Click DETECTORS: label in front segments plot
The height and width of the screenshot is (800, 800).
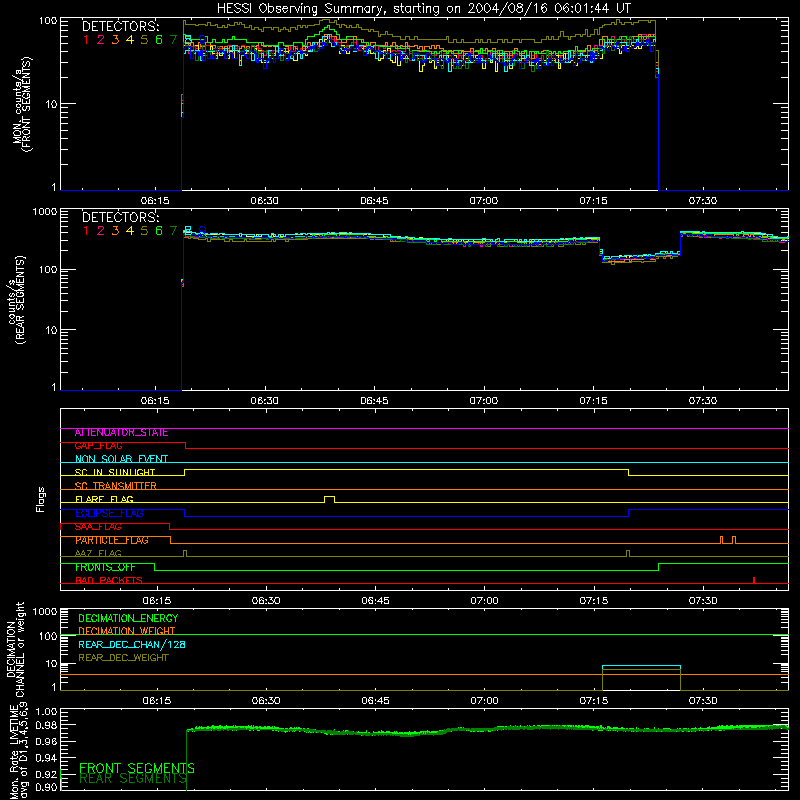[x=120, y=27]
